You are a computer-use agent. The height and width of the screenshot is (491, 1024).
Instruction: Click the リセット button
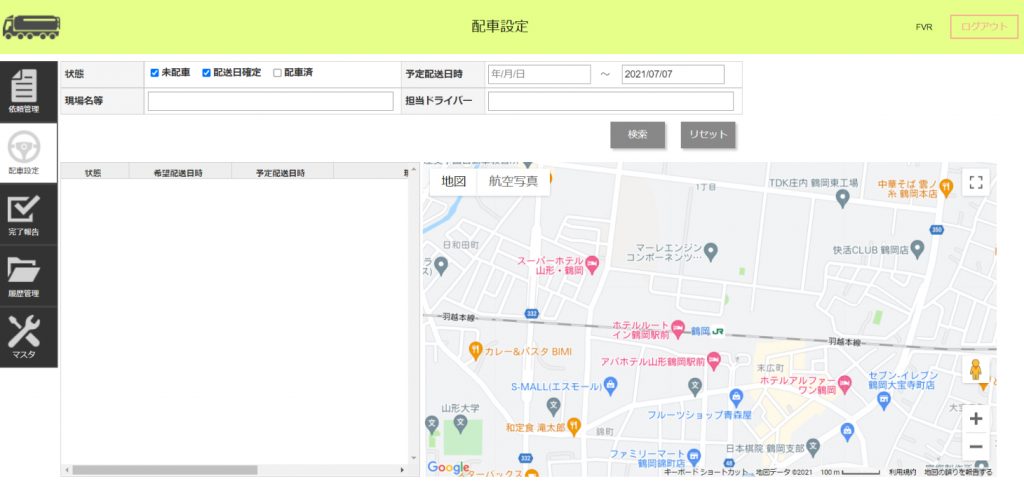point(708,135)
